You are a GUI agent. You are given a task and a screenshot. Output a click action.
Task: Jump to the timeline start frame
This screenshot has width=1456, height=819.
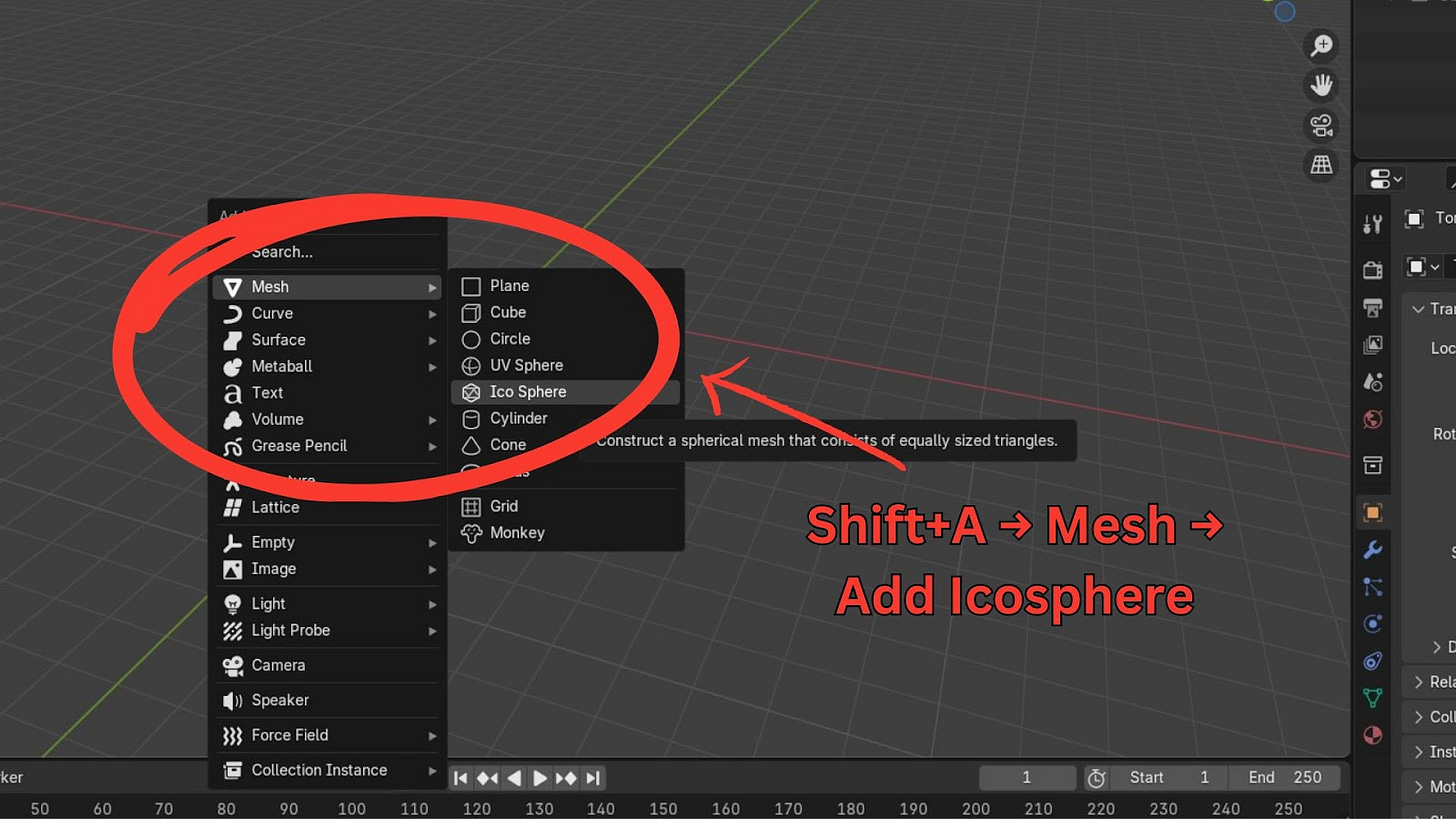[461, 778]
